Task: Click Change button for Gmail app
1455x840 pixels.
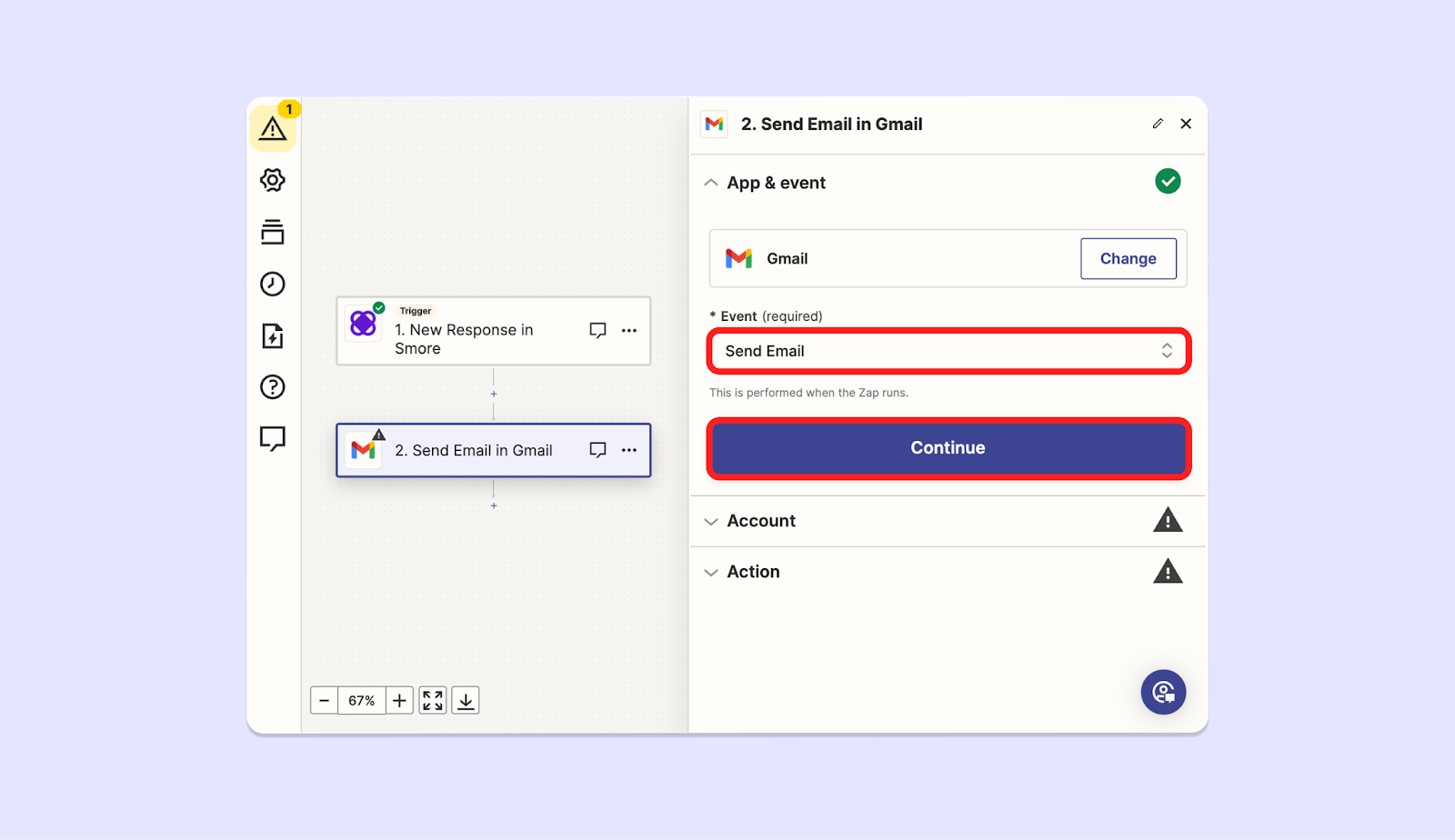Action: coord(1129,259)
